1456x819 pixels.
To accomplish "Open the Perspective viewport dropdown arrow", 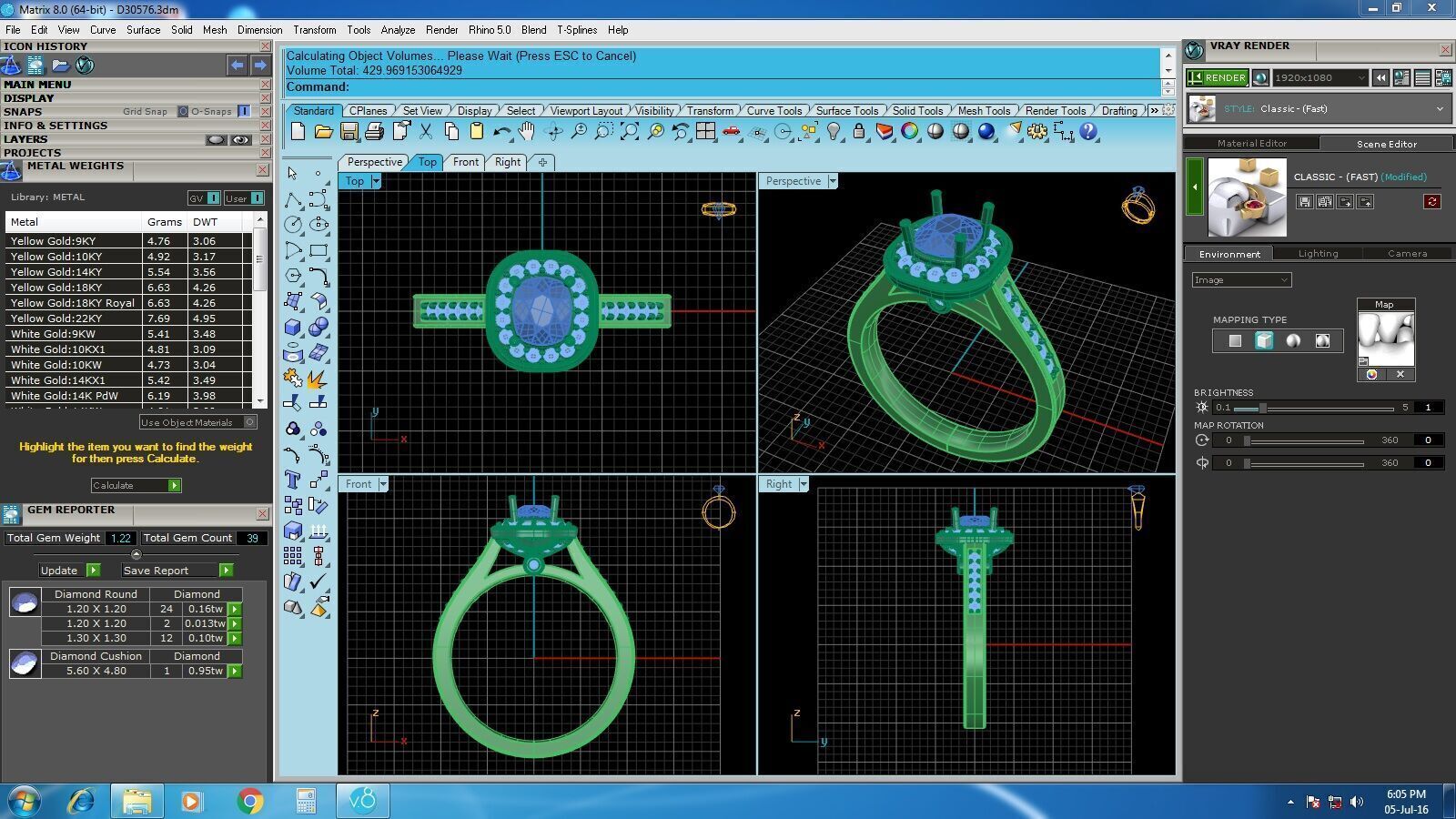I will (833, 181).
